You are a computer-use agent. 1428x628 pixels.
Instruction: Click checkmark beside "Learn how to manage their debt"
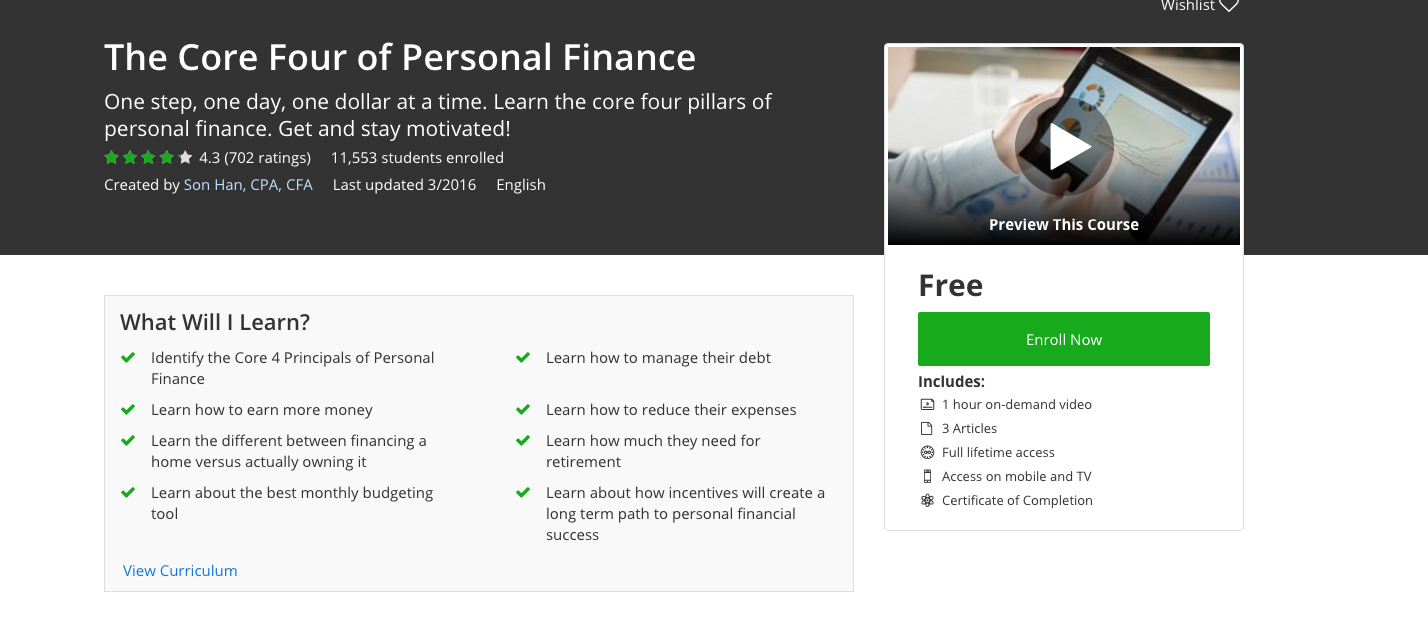click(523, 358)
